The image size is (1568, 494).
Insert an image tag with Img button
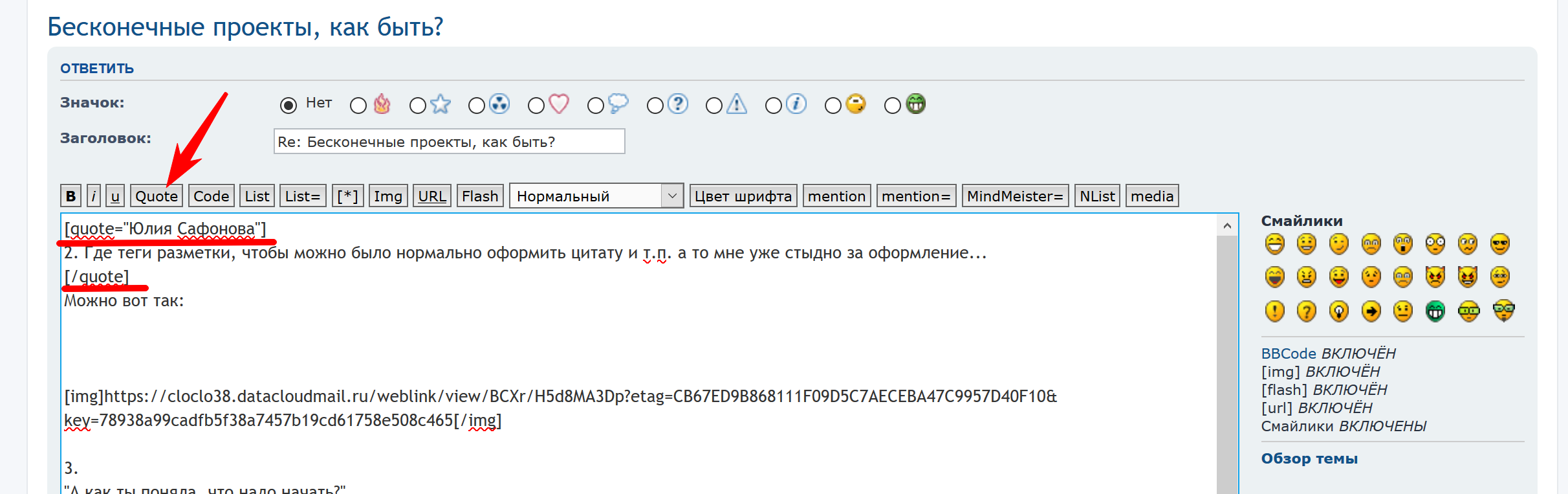click(x=387, y=196)
